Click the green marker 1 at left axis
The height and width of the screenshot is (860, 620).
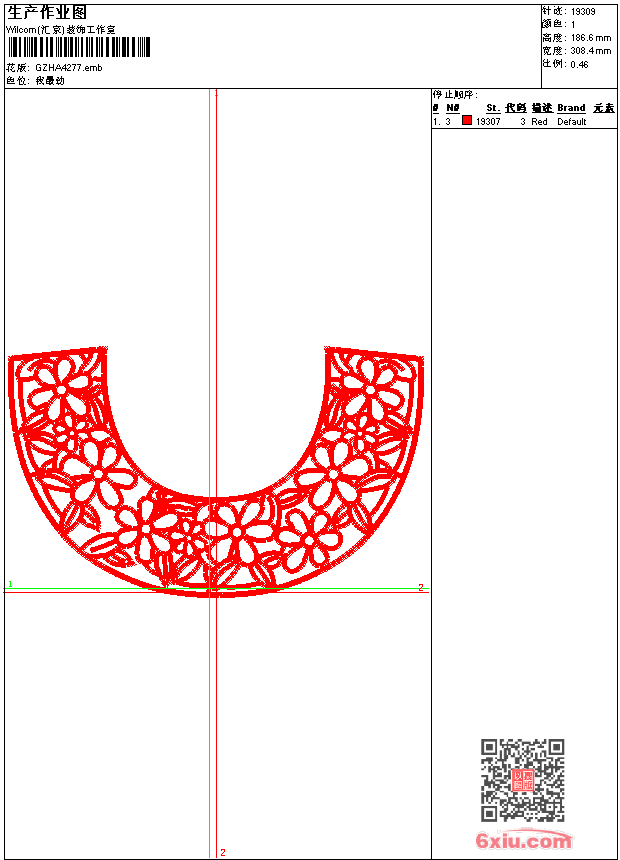pos(10,584)
